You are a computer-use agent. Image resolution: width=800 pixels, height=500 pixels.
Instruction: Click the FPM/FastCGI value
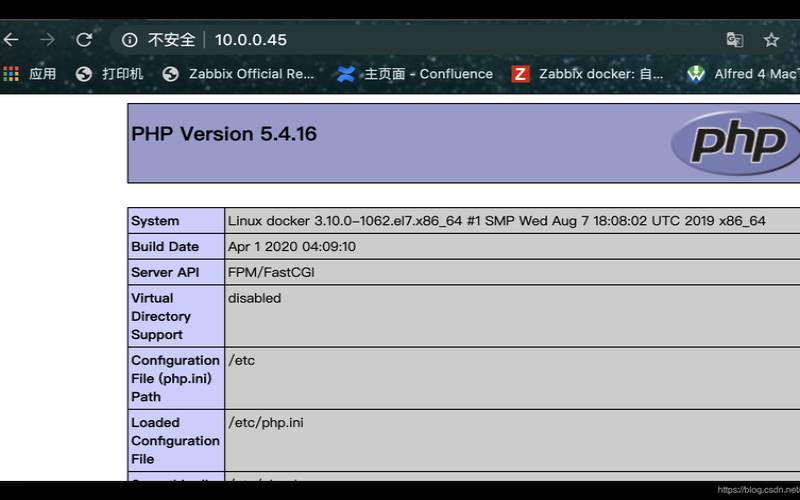[x=271, y=272]
